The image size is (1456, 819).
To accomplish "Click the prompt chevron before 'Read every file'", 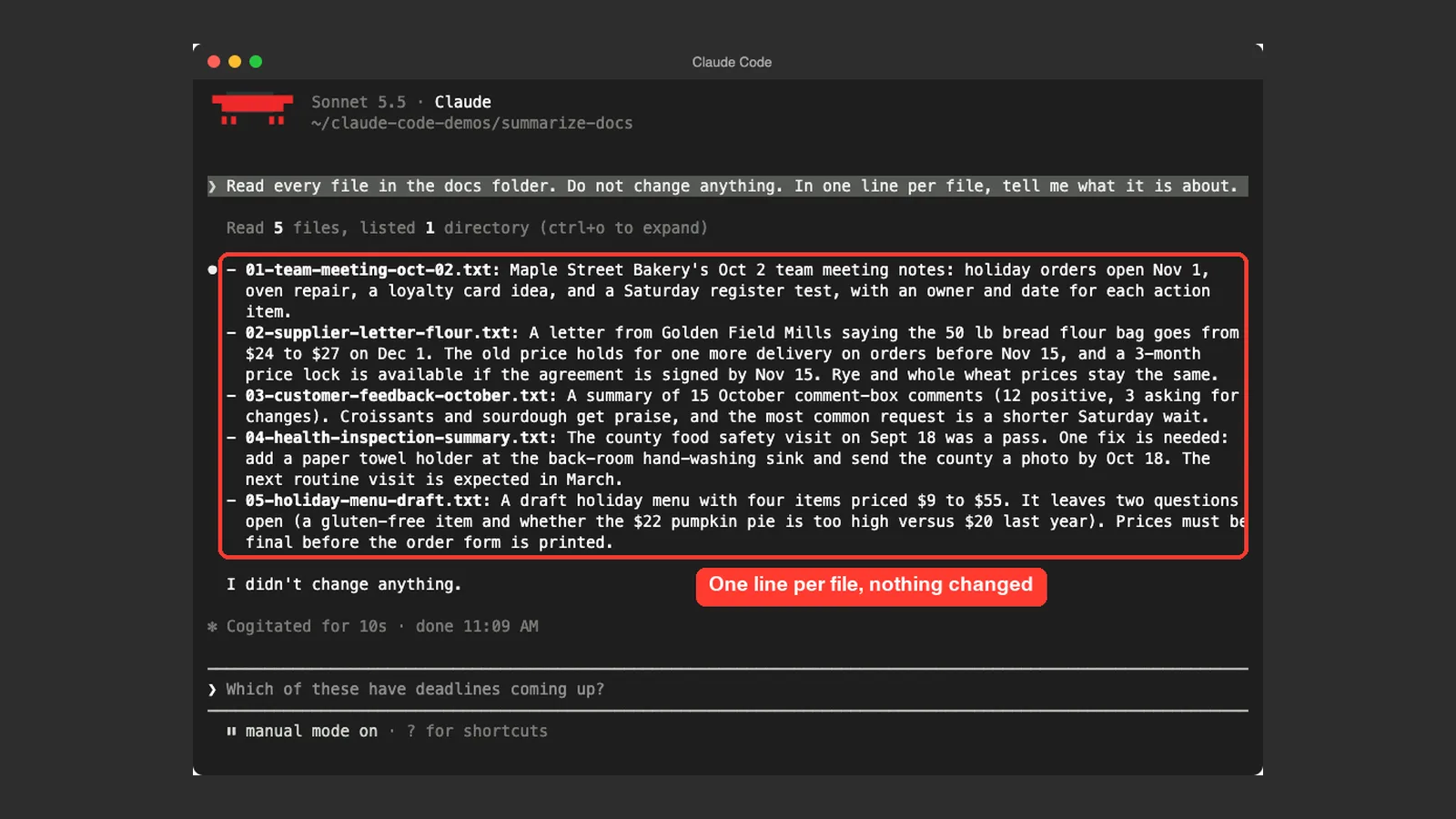I will point(212,187).
